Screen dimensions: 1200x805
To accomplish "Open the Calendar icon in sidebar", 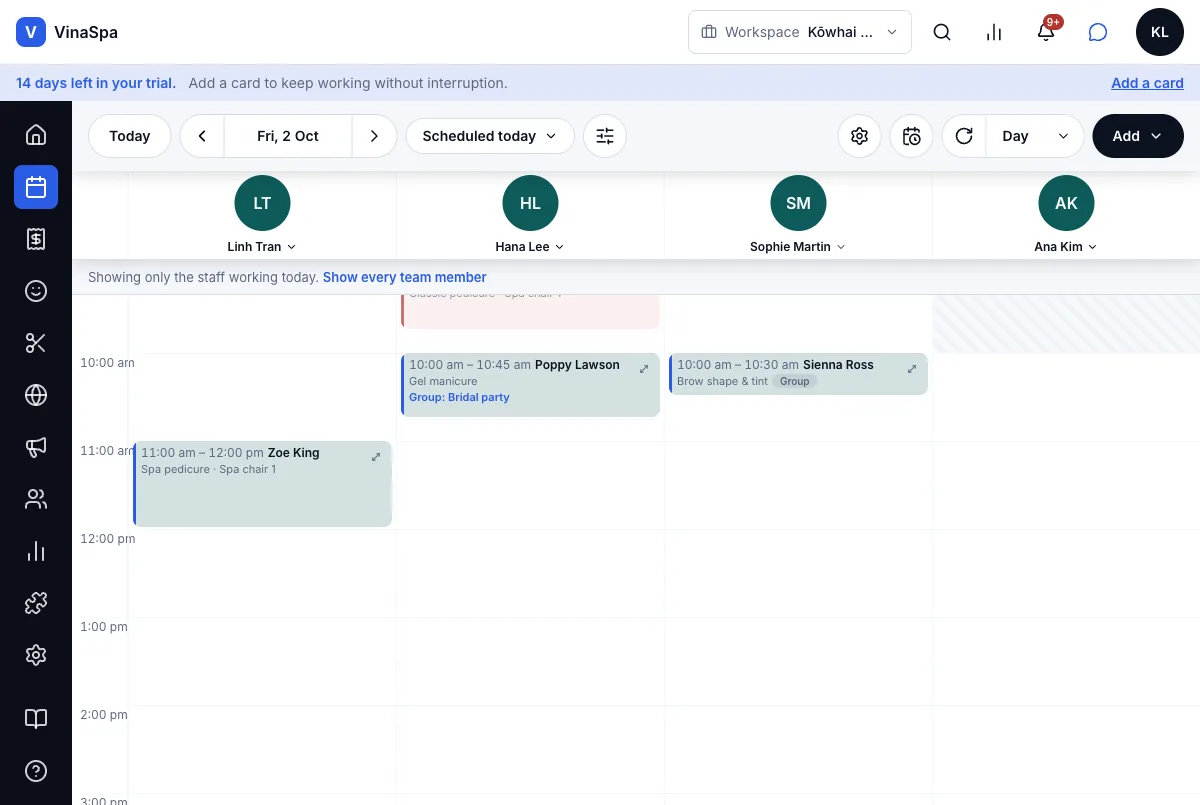I will tap(36, 187).
